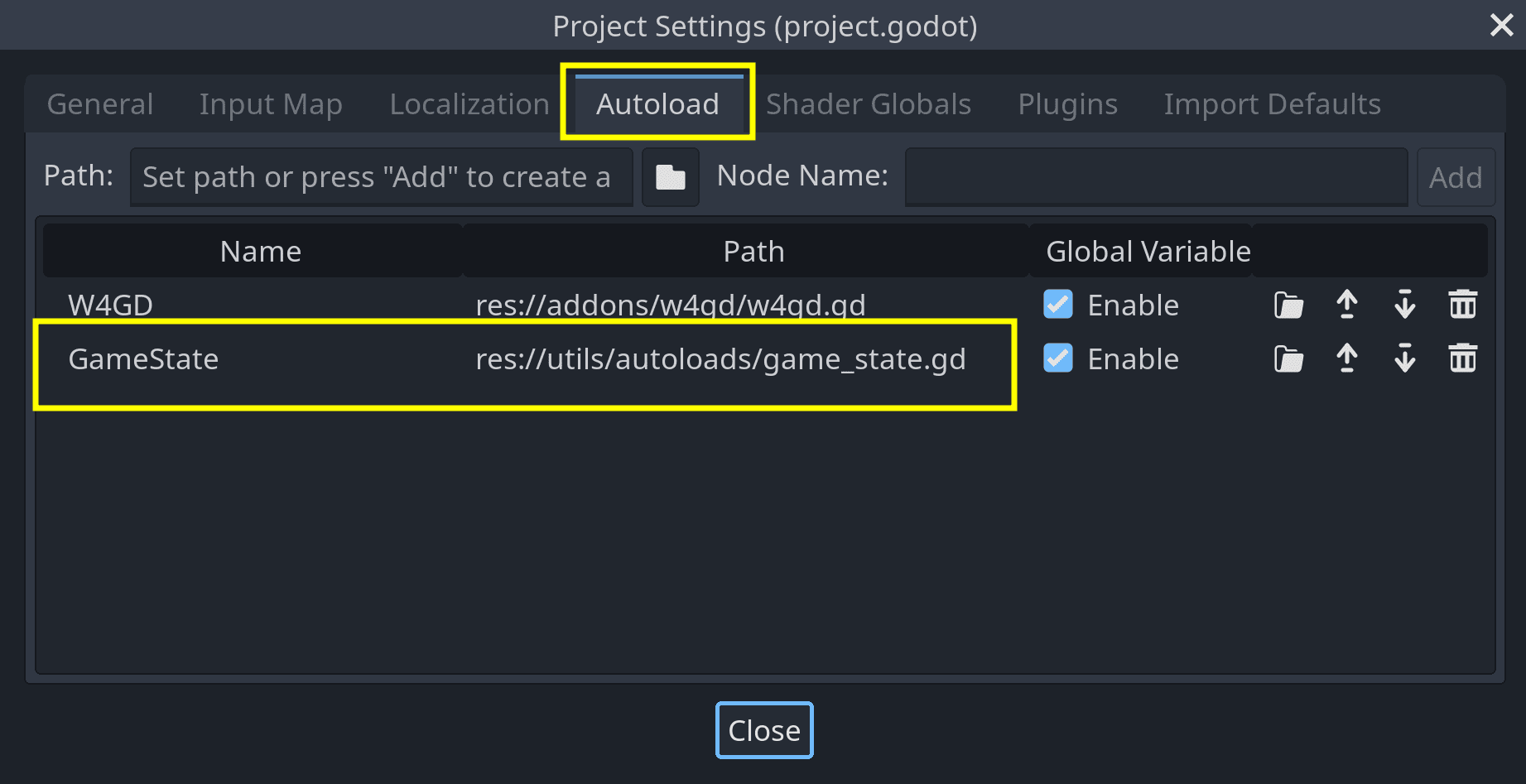Focus the Node Name input field
1526x784 pixels.
pyautogui.click(x=1156, y=176)
